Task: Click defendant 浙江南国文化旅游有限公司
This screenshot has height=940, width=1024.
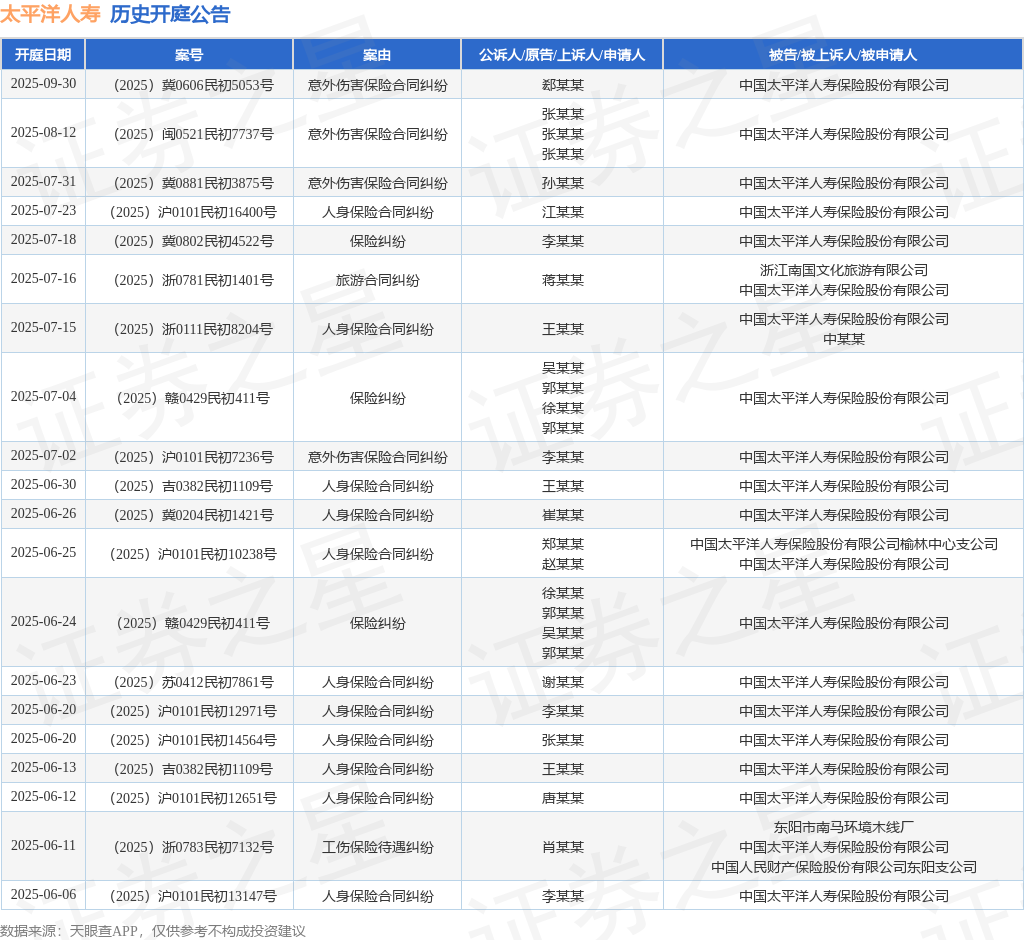Action: 844,270
